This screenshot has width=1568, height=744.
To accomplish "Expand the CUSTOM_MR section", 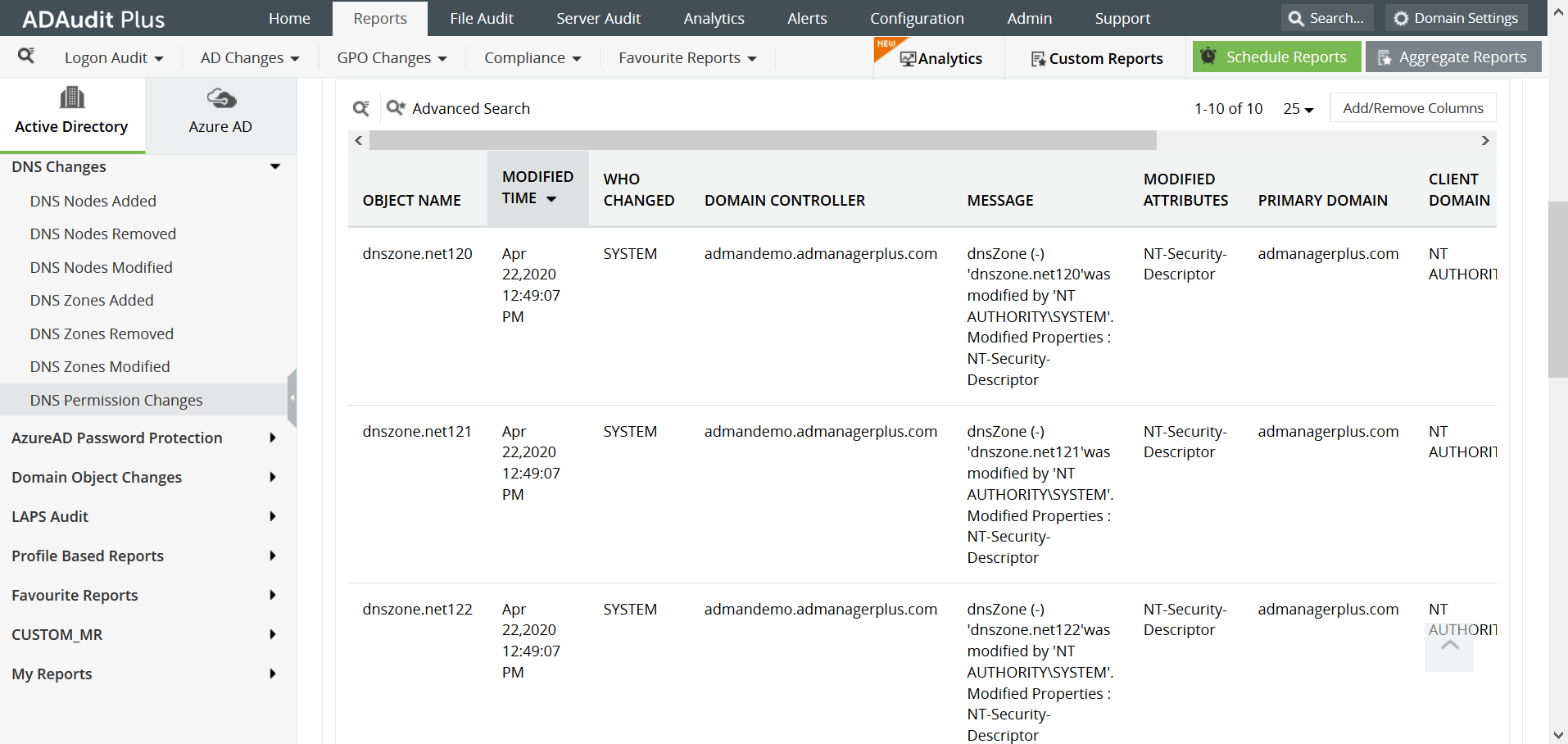I will click(x=273, y=634).
